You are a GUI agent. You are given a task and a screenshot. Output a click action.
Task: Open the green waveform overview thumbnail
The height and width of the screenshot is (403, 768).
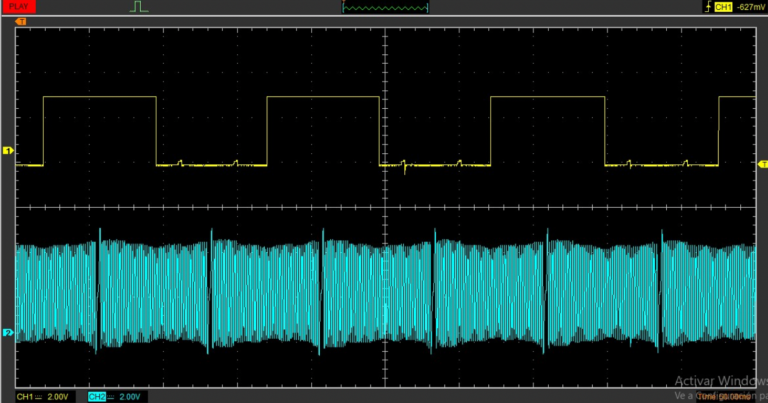(x=385, y=7)
